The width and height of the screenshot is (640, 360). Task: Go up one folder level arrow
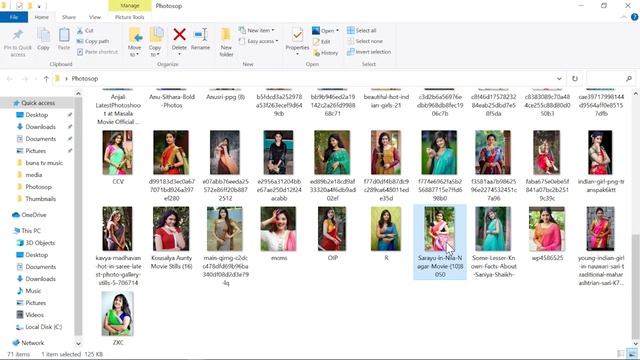46,79
